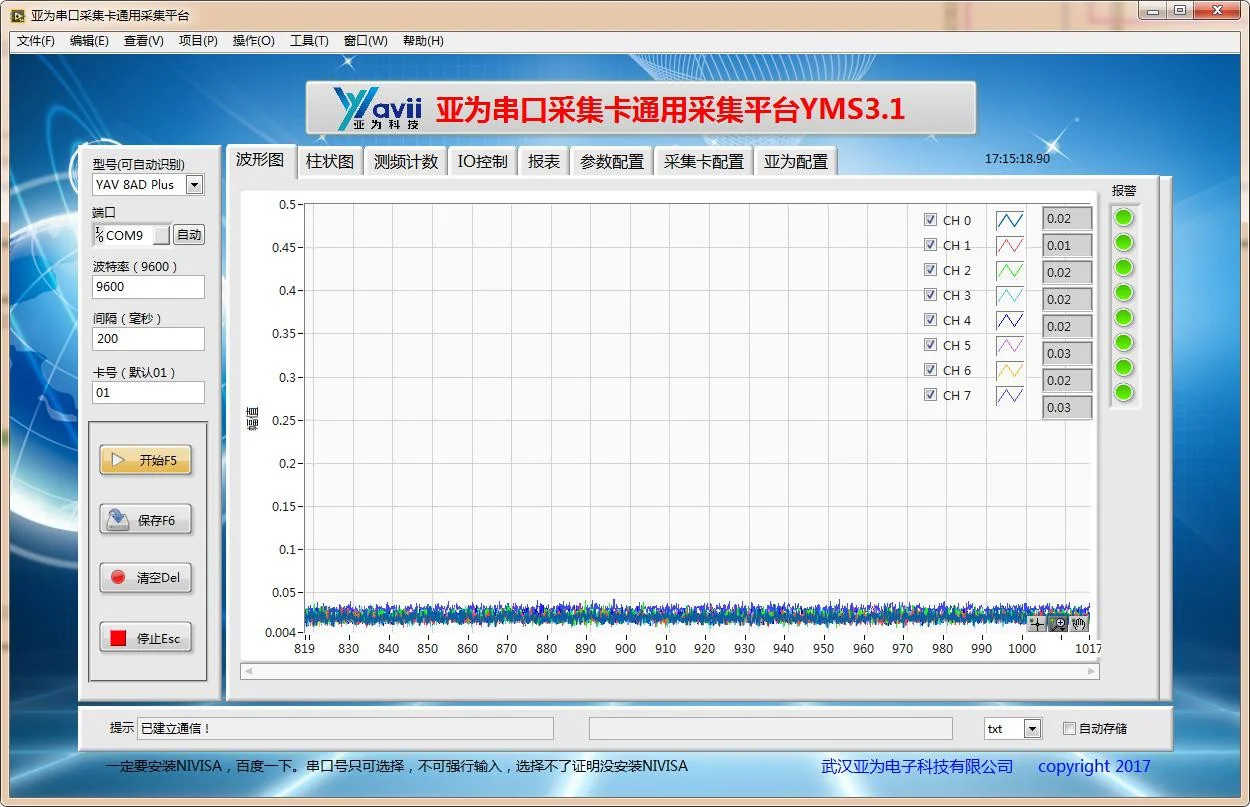Select the graph zoom magnifier tool
This screenshot has width=1250, height=807.
click(1058, 624)
